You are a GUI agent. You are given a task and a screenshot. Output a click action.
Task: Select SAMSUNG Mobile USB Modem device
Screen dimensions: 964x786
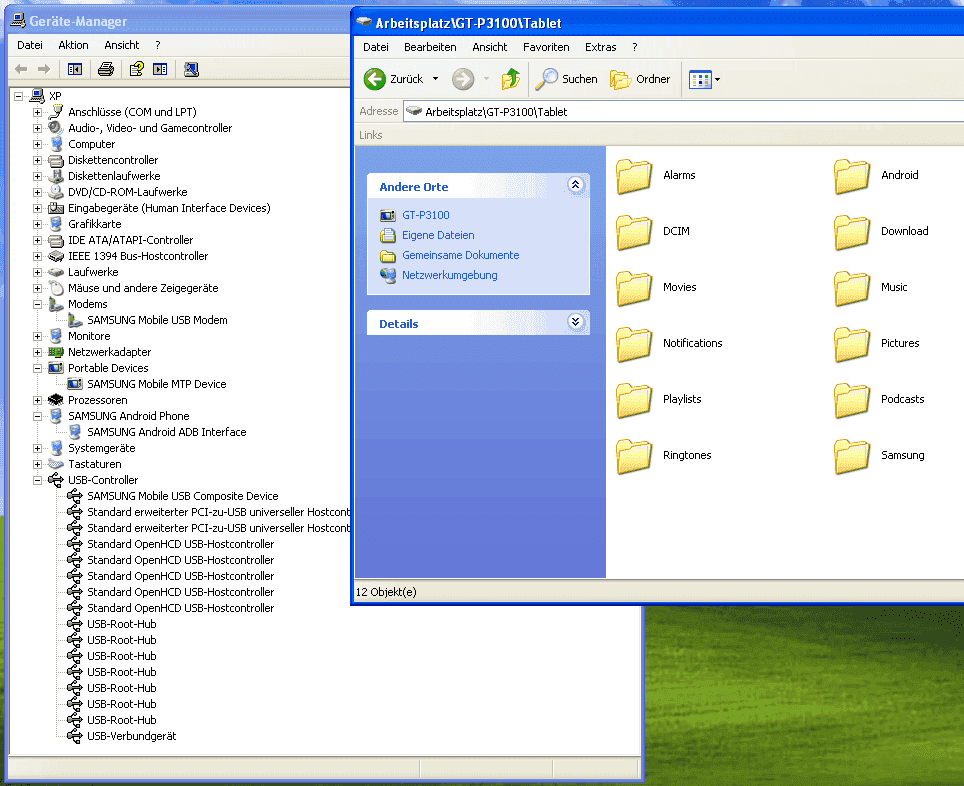pyautogui.click(x=157, y=320)
